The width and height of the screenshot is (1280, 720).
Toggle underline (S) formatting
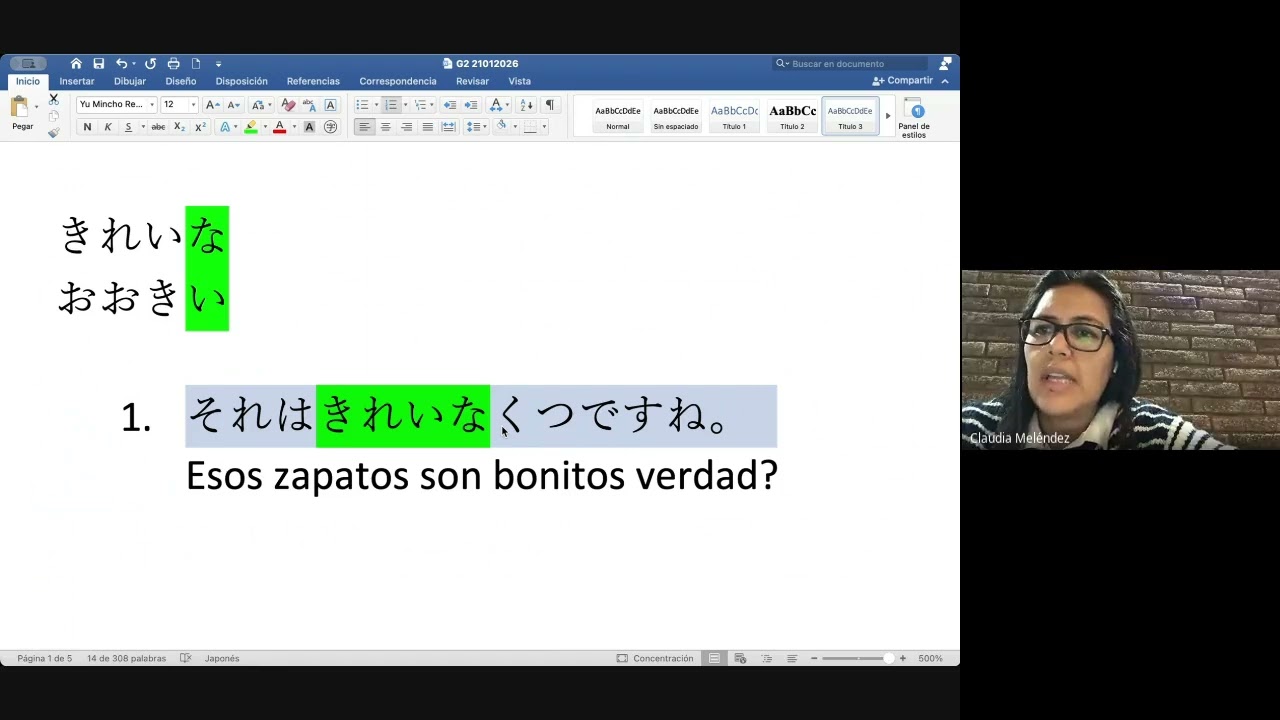[x=128, y=127]
